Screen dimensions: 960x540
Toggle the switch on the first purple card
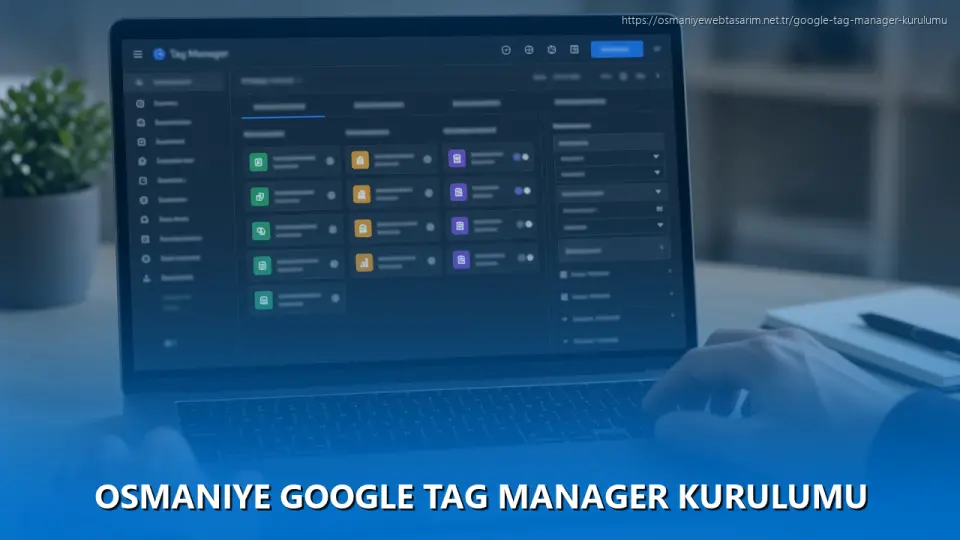(521, 157)
